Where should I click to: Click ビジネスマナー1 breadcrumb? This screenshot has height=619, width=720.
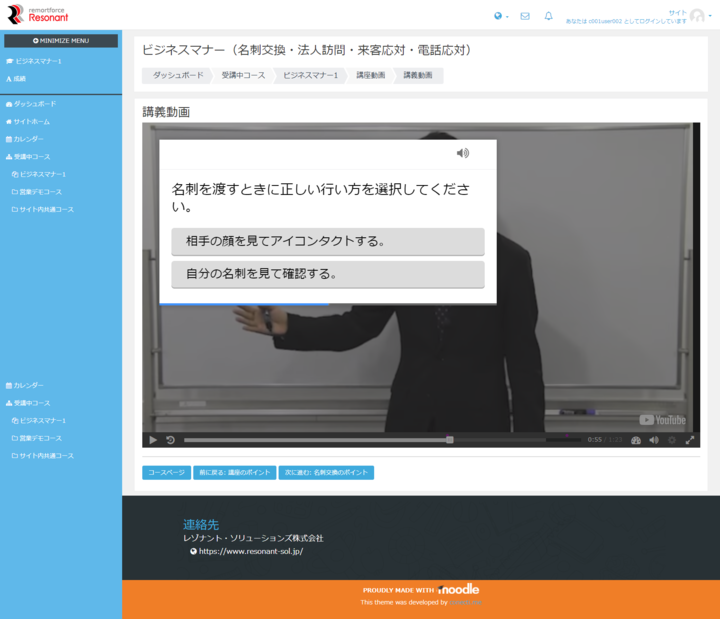[x=310, y=75]
